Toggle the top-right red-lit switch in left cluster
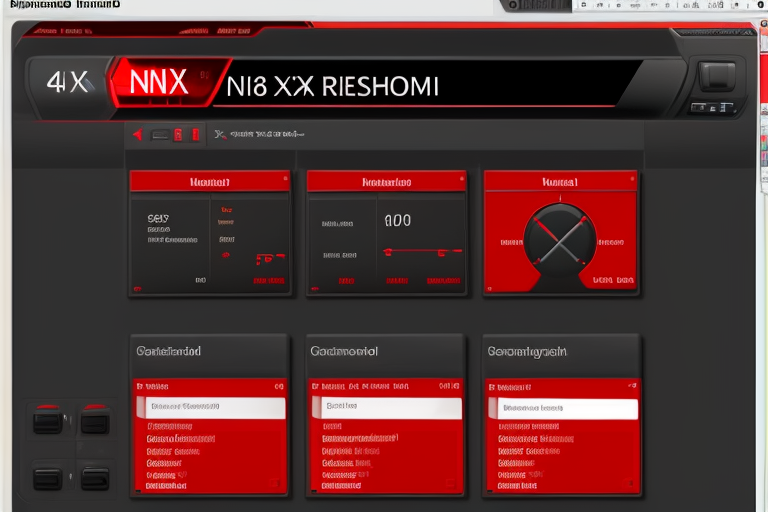 pyautogui.click(x=95, y=421)
